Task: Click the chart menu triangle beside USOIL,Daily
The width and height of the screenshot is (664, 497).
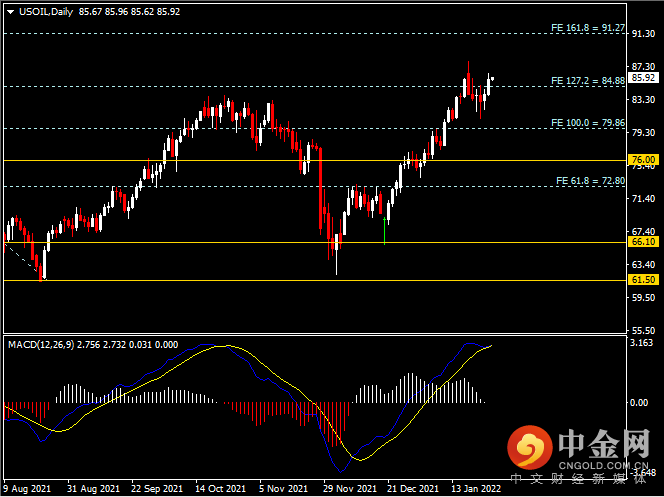Action: (11, 12)
